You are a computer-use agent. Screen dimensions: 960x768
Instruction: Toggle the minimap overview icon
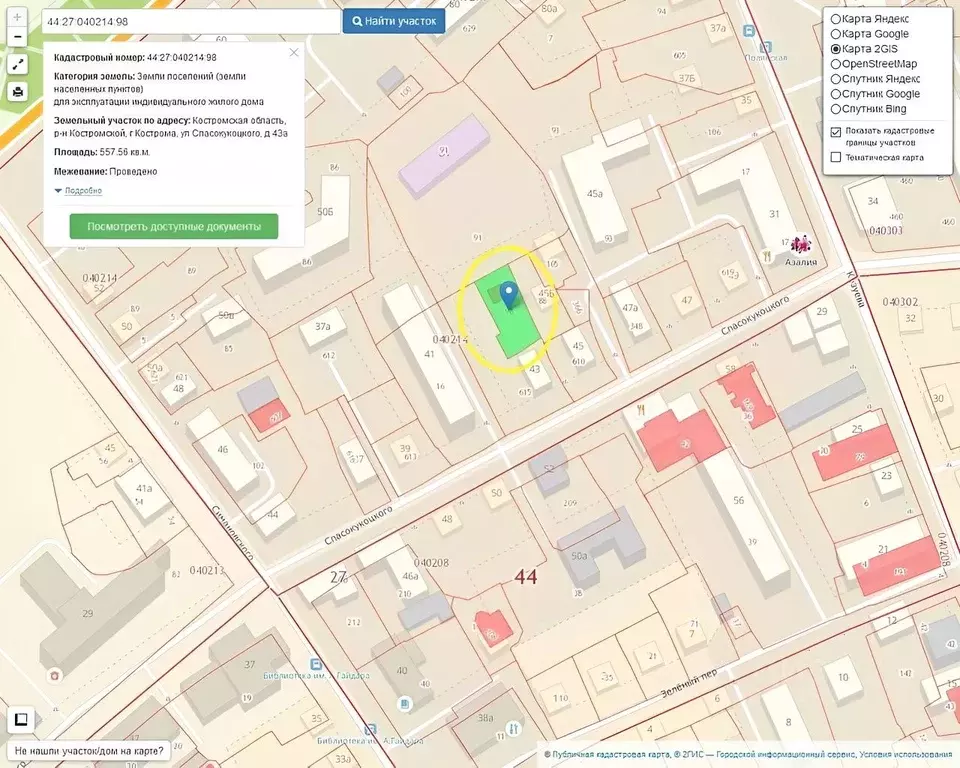pyautogui.click(x=20, y=719)
